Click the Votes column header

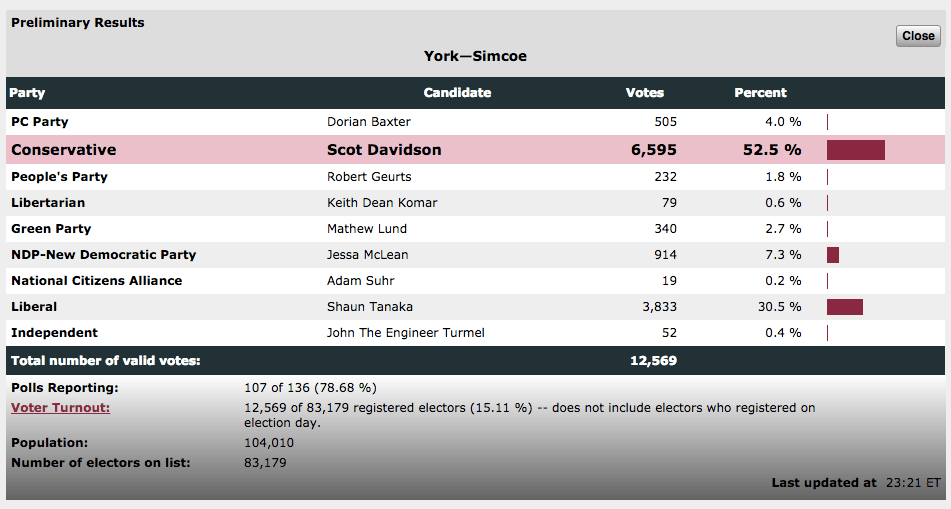[645, 93]
